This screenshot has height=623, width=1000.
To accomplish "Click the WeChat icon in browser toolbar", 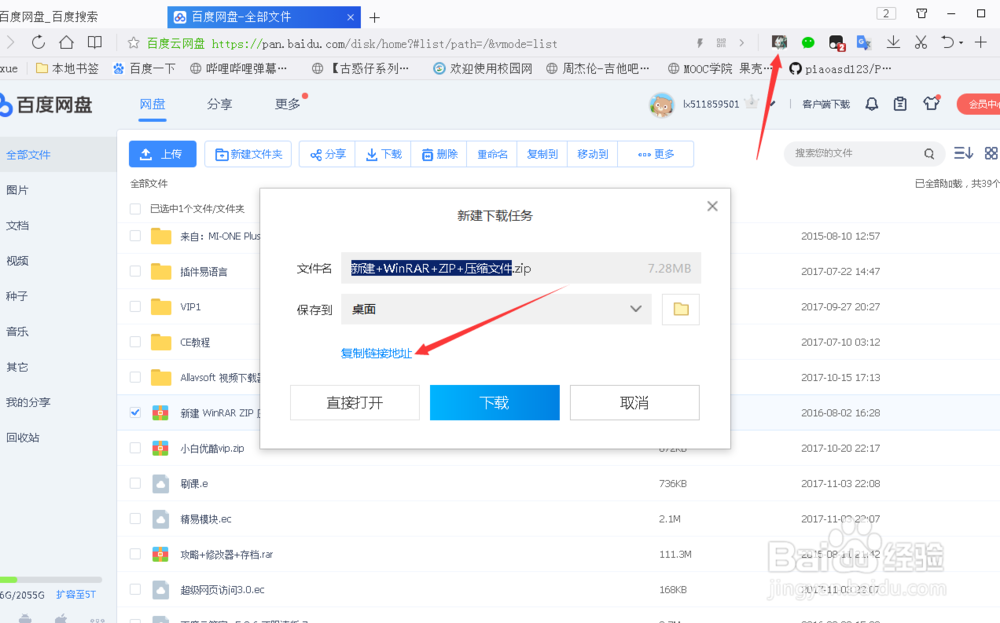I will pyautogui.click(x=807, y=43).
